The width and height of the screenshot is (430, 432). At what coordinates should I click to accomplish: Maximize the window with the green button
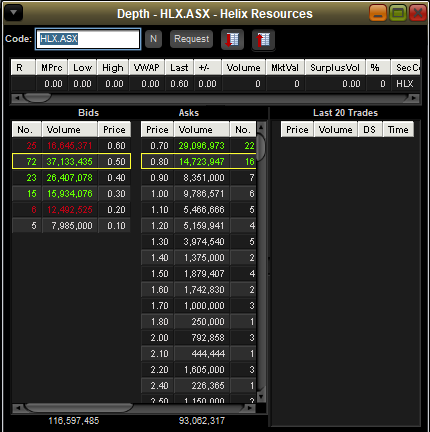398,13
